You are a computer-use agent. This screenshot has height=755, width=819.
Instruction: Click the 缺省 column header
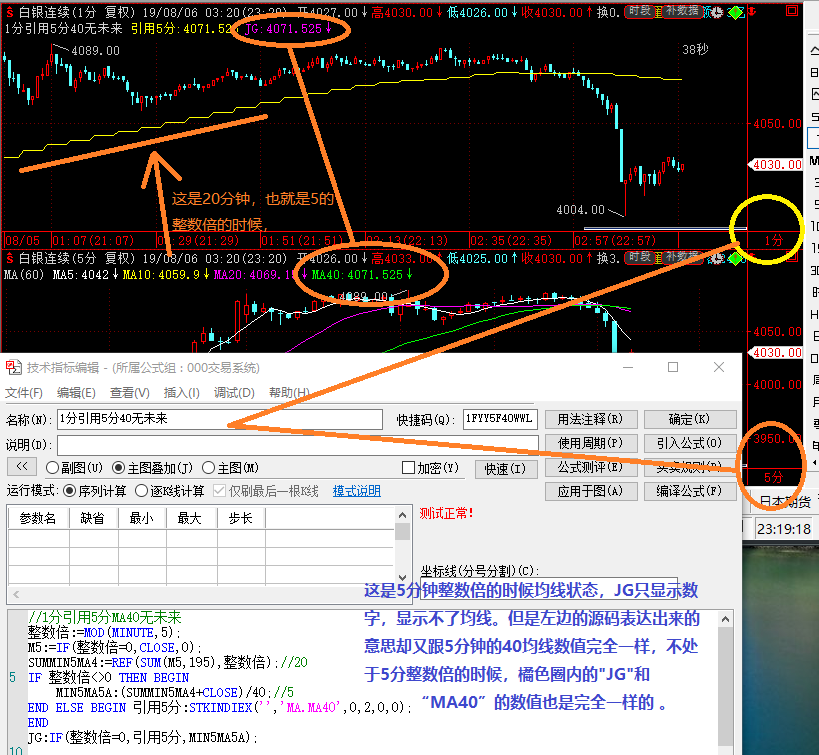click(93, 518)
